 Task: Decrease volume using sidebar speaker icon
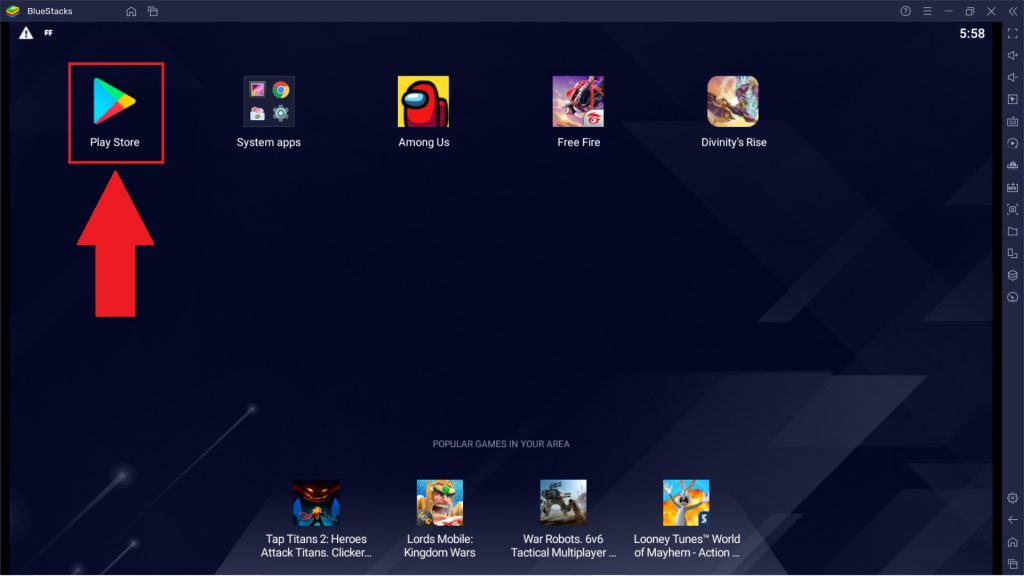pos(1012,77)
